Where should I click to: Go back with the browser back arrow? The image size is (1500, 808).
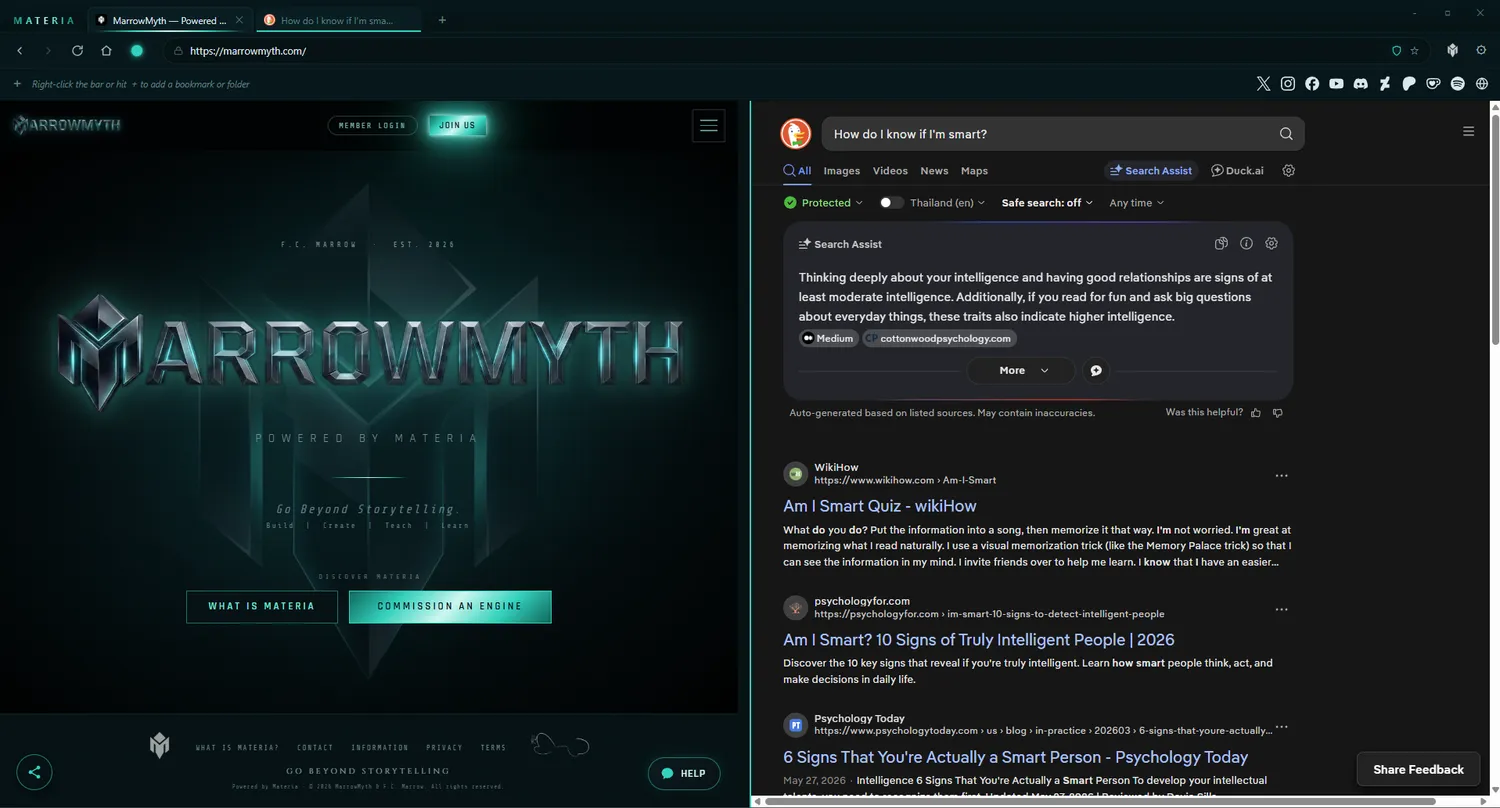(x=20, y=50)
